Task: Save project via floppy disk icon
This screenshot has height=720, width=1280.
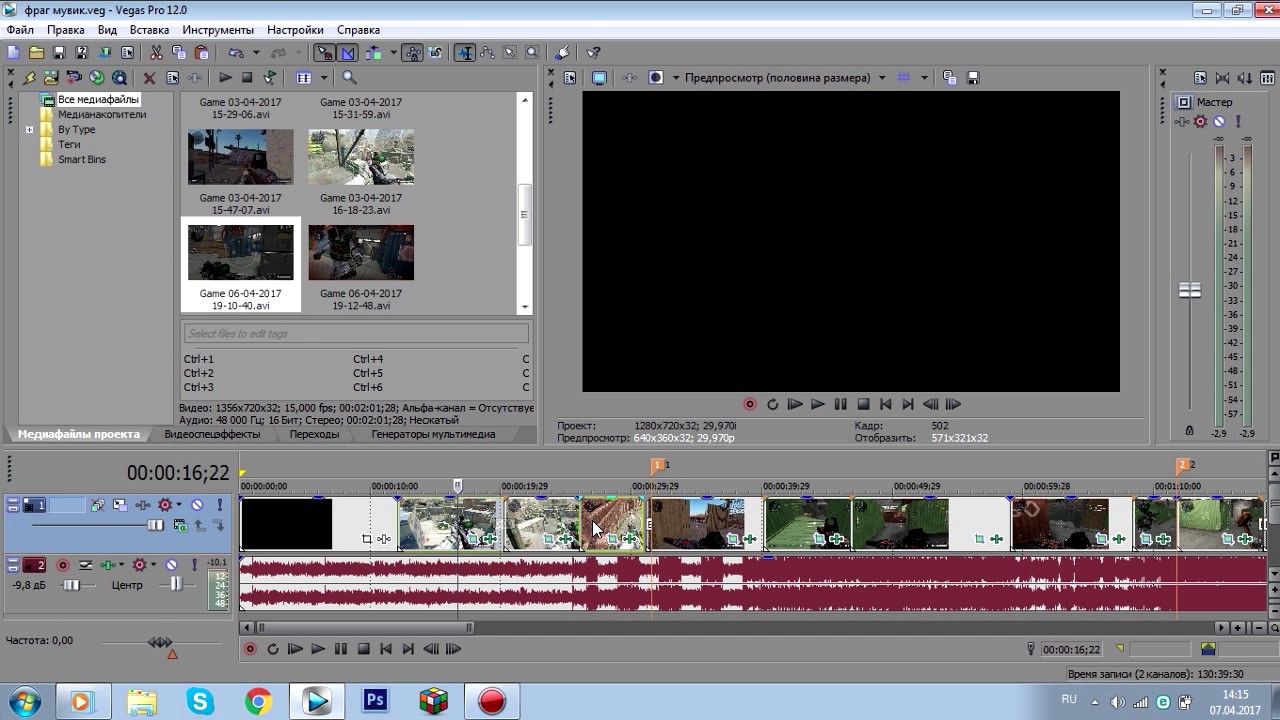Action: [x=59, y=52]
